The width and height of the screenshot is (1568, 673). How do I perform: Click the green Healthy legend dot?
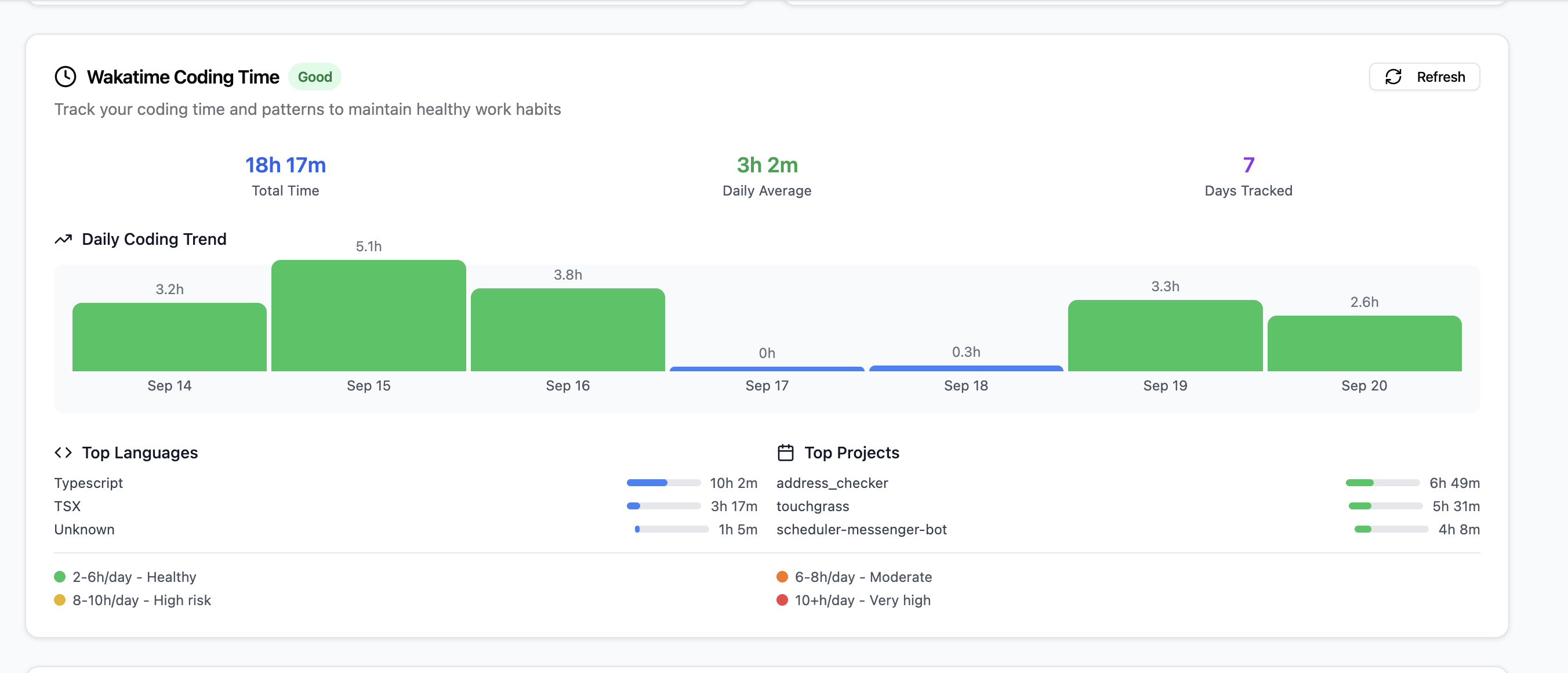tap(60, 576)
